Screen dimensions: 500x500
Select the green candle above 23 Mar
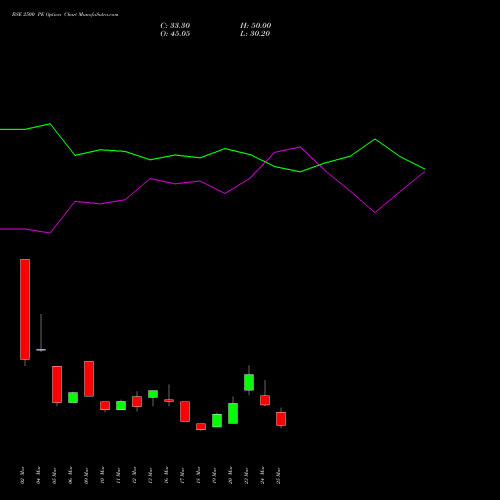click(249, 382)
